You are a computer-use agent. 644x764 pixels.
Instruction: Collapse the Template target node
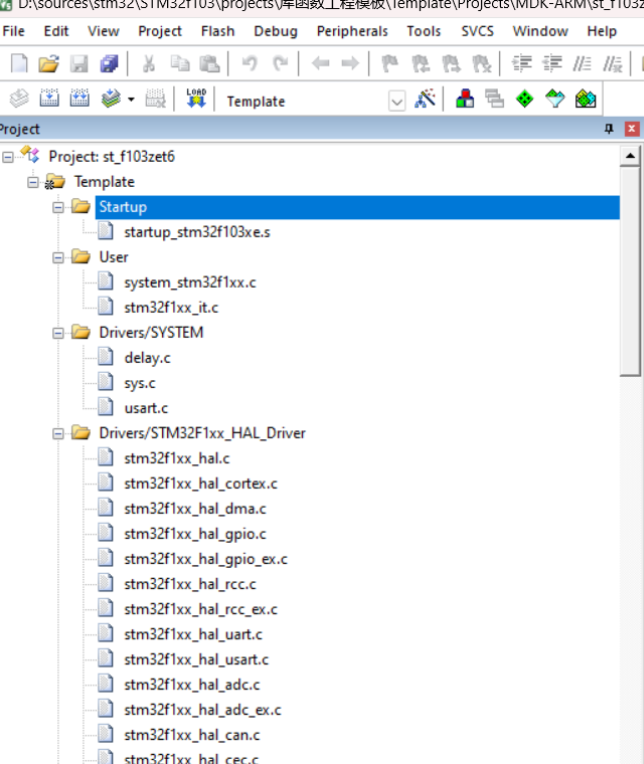pos(33,182)
